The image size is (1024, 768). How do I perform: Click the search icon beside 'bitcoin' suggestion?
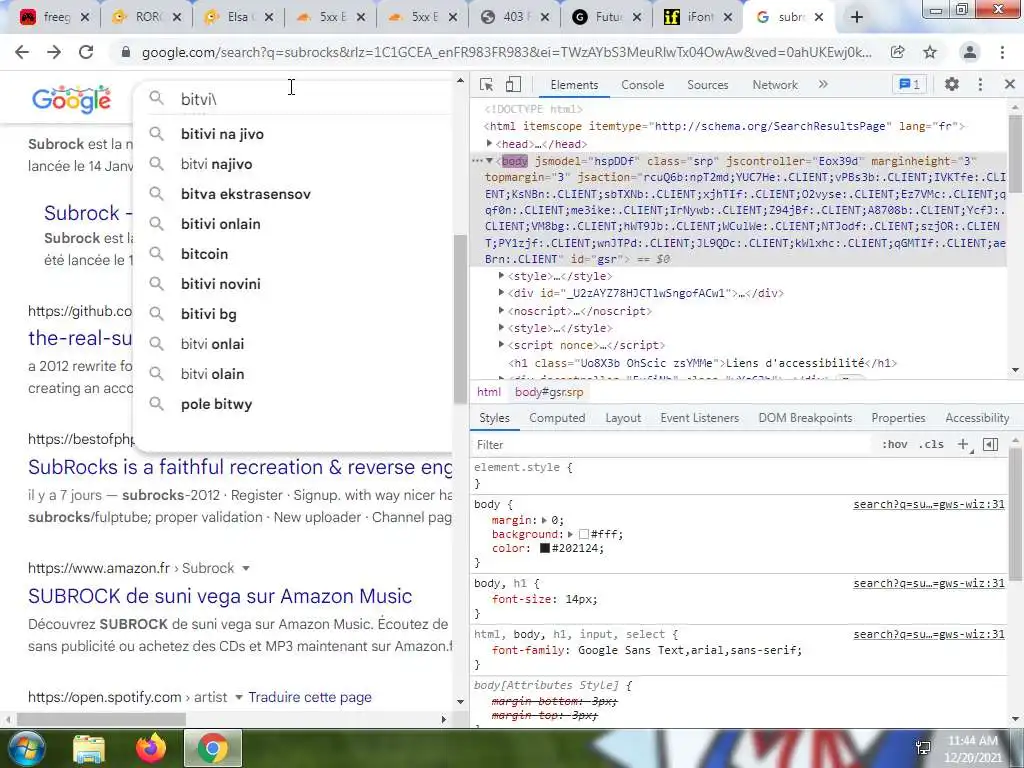pyautogui.click(x=156, y=253)
